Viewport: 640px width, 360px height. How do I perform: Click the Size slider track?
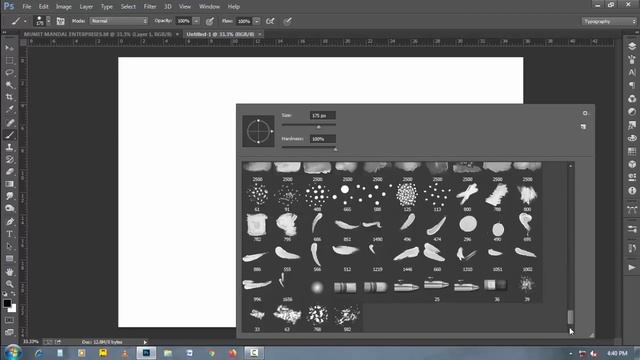pyautogui.click(x=309, y=124)
